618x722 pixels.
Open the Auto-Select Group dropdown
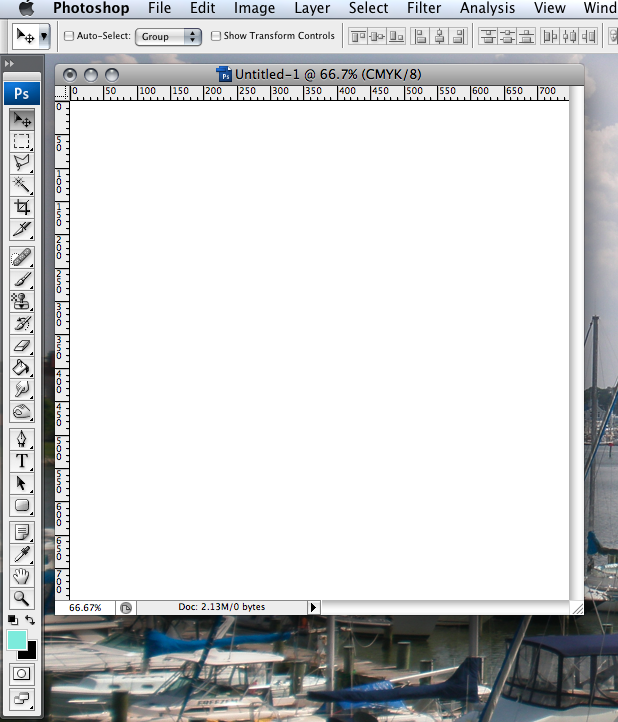(169, 36)
